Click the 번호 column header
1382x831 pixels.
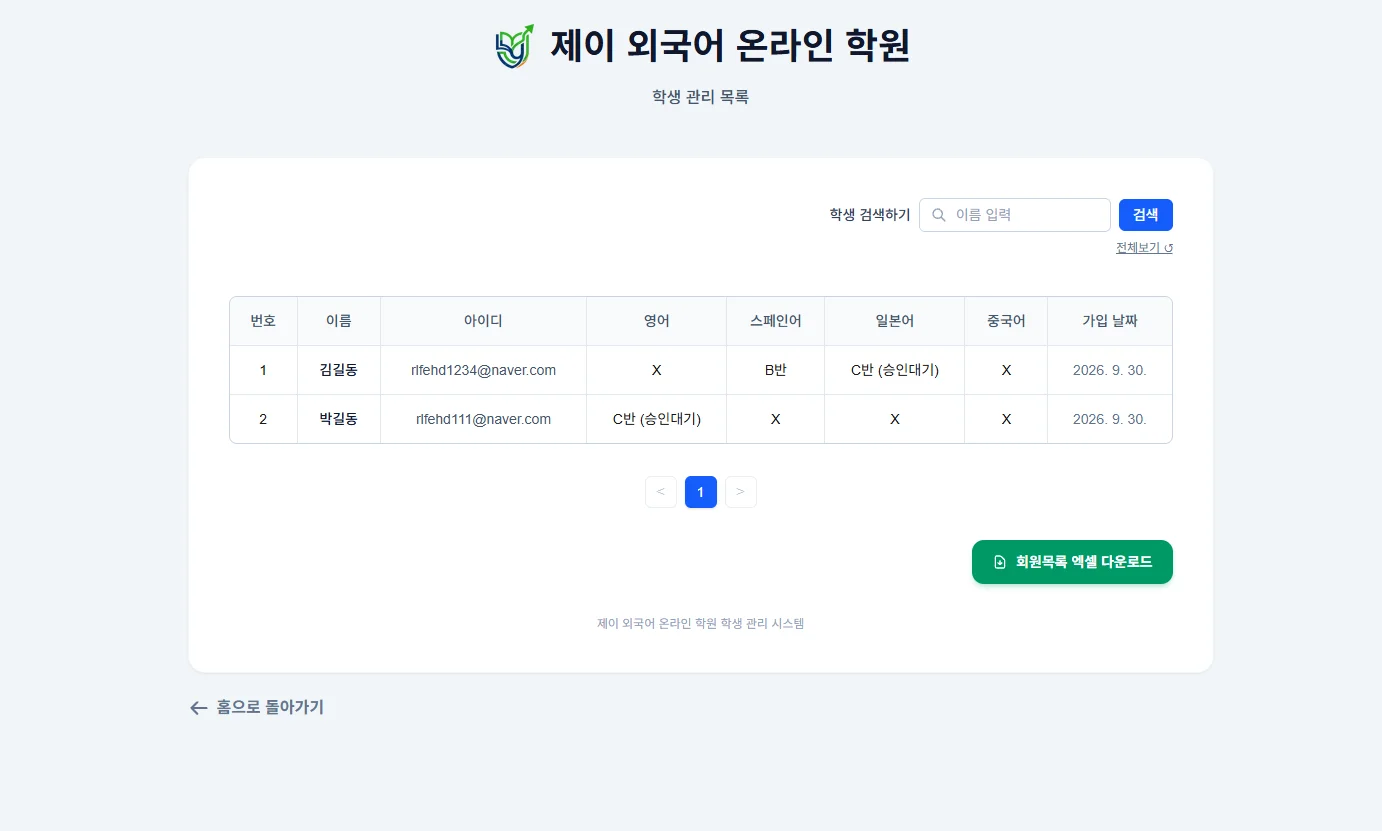click(263, 321)
